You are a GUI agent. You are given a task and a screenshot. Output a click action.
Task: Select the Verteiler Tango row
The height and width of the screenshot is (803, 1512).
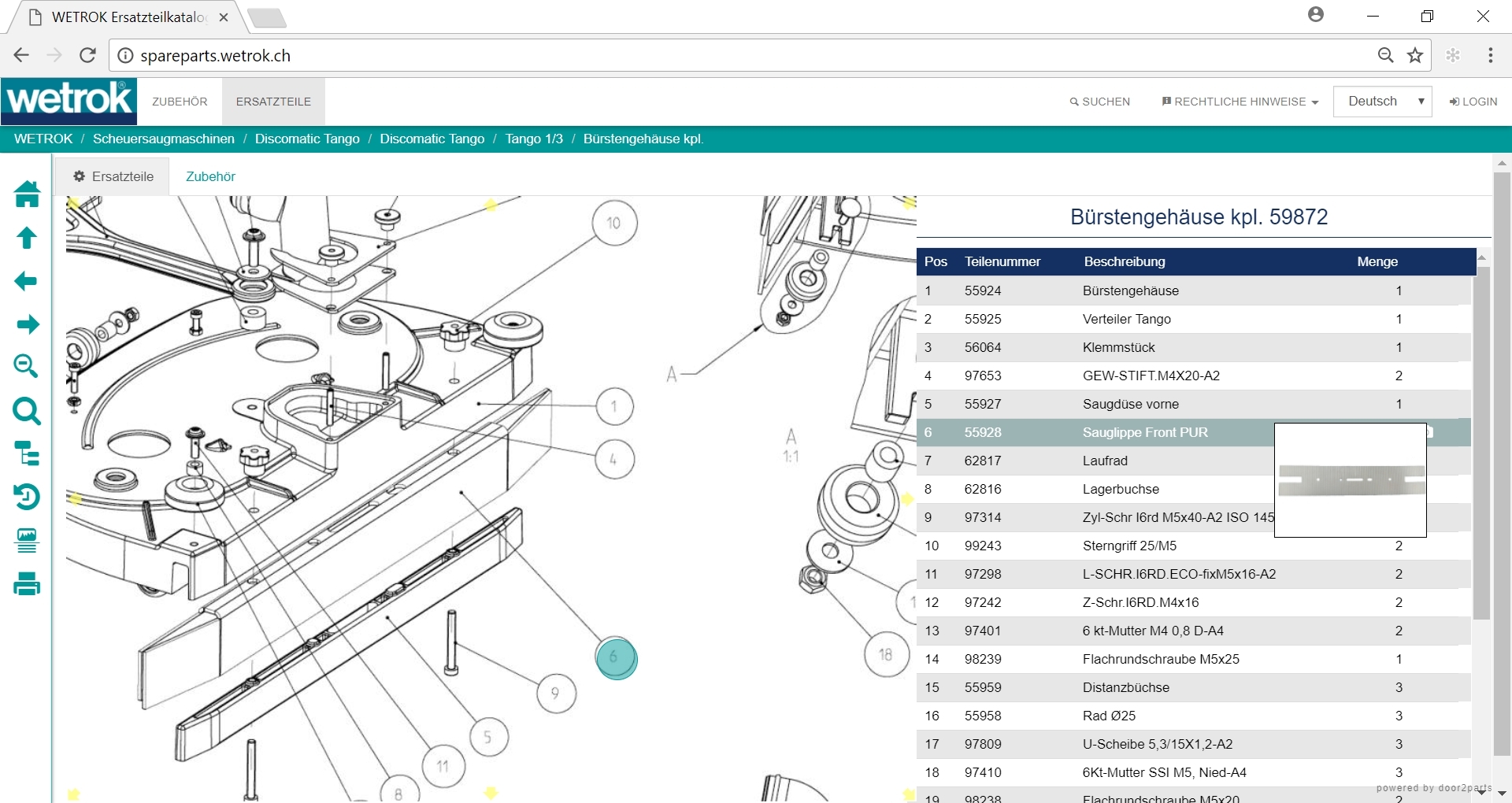[1194, 319]
